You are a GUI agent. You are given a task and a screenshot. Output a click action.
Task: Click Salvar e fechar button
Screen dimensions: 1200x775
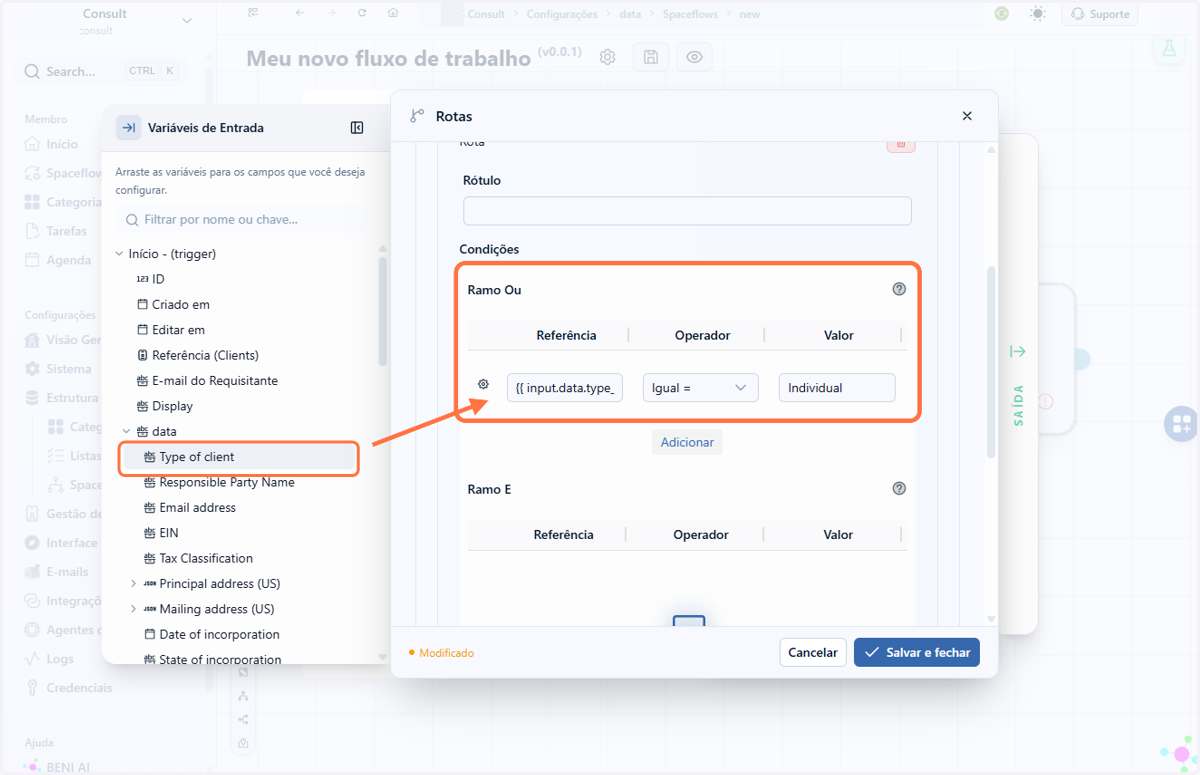(916, 653)
